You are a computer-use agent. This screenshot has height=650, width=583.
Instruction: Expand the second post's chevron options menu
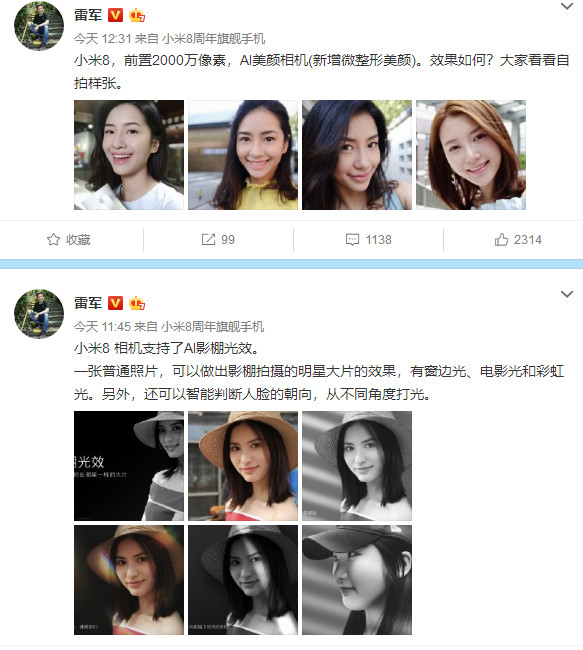click(x=567, y=294)
